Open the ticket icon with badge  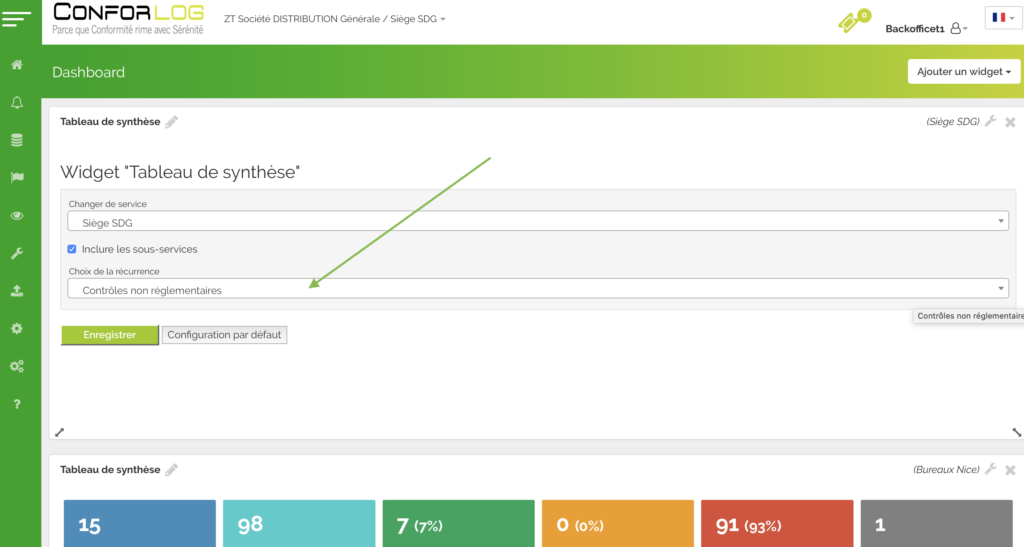coord(852,22)
